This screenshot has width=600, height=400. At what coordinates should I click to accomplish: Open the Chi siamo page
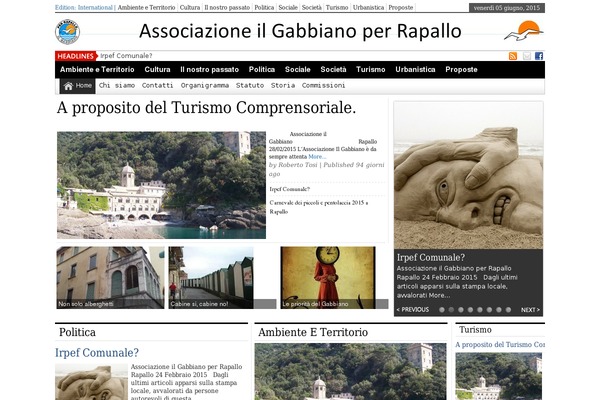(x=117, y=85)
